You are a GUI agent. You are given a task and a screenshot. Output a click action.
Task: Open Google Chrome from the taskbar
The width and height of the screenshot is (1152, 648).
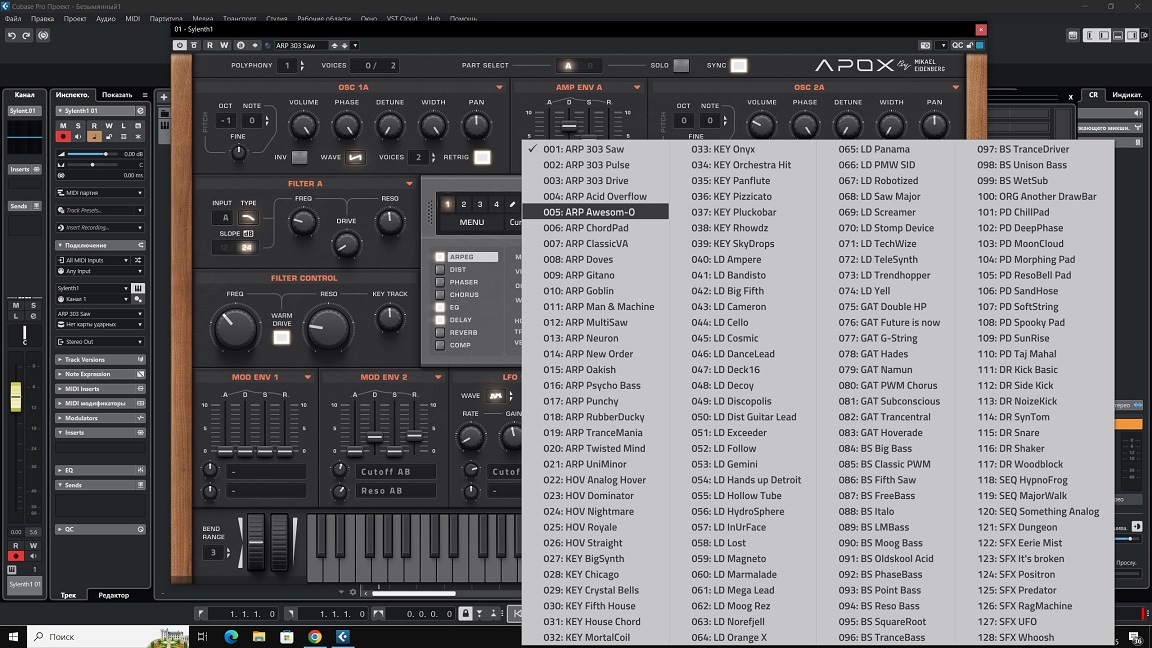(315, 636)
